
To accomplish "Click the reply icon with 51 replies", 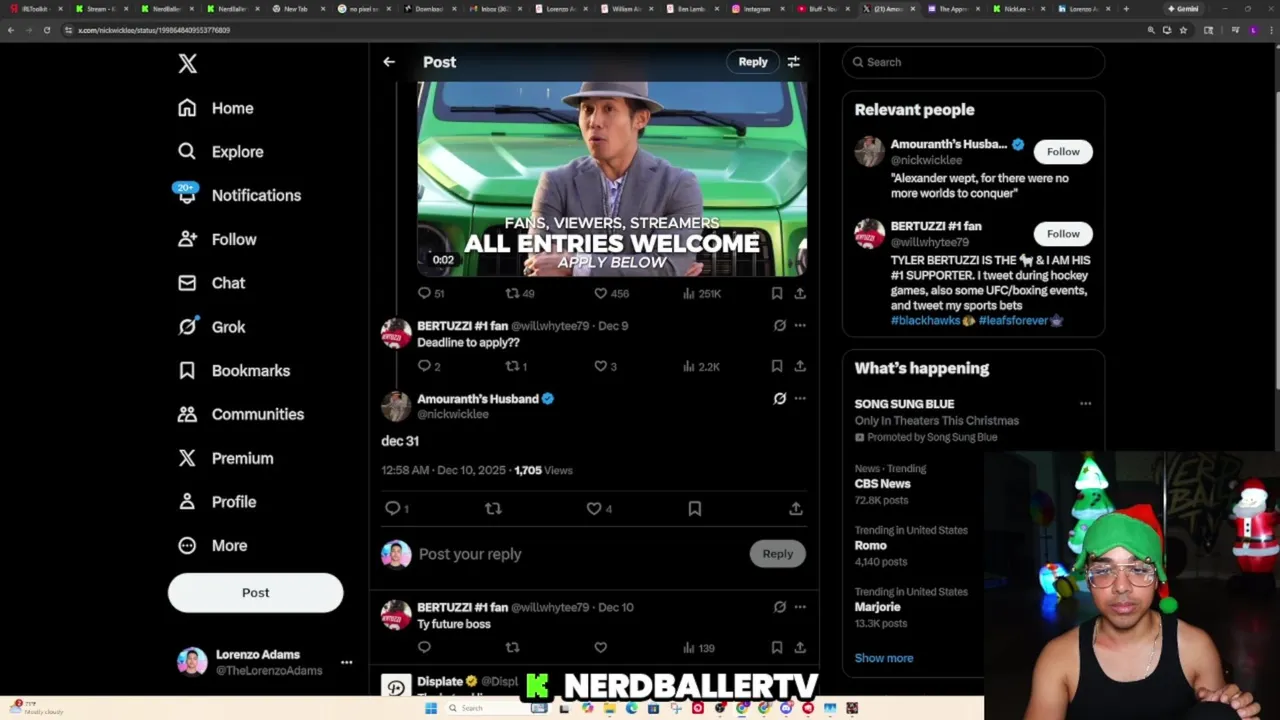I will (431, 293).
